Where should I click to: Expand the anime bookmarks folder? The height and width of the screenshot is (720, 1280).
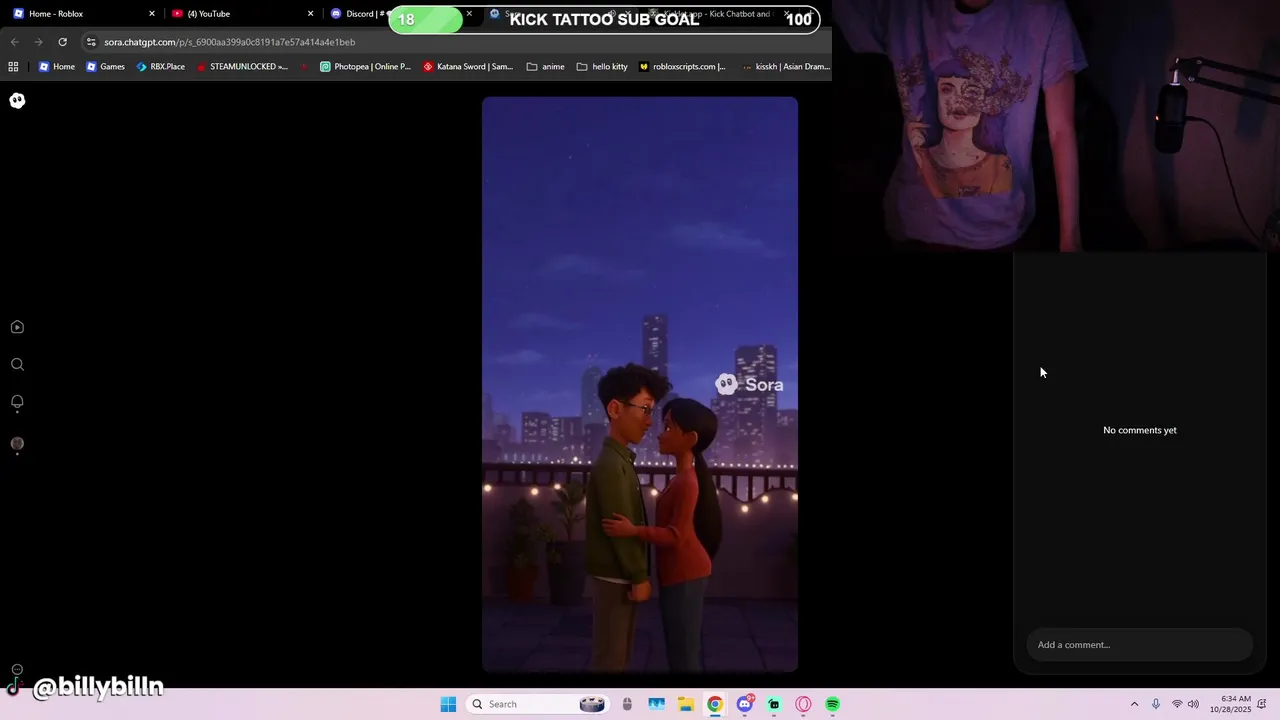tap(546, 67)
